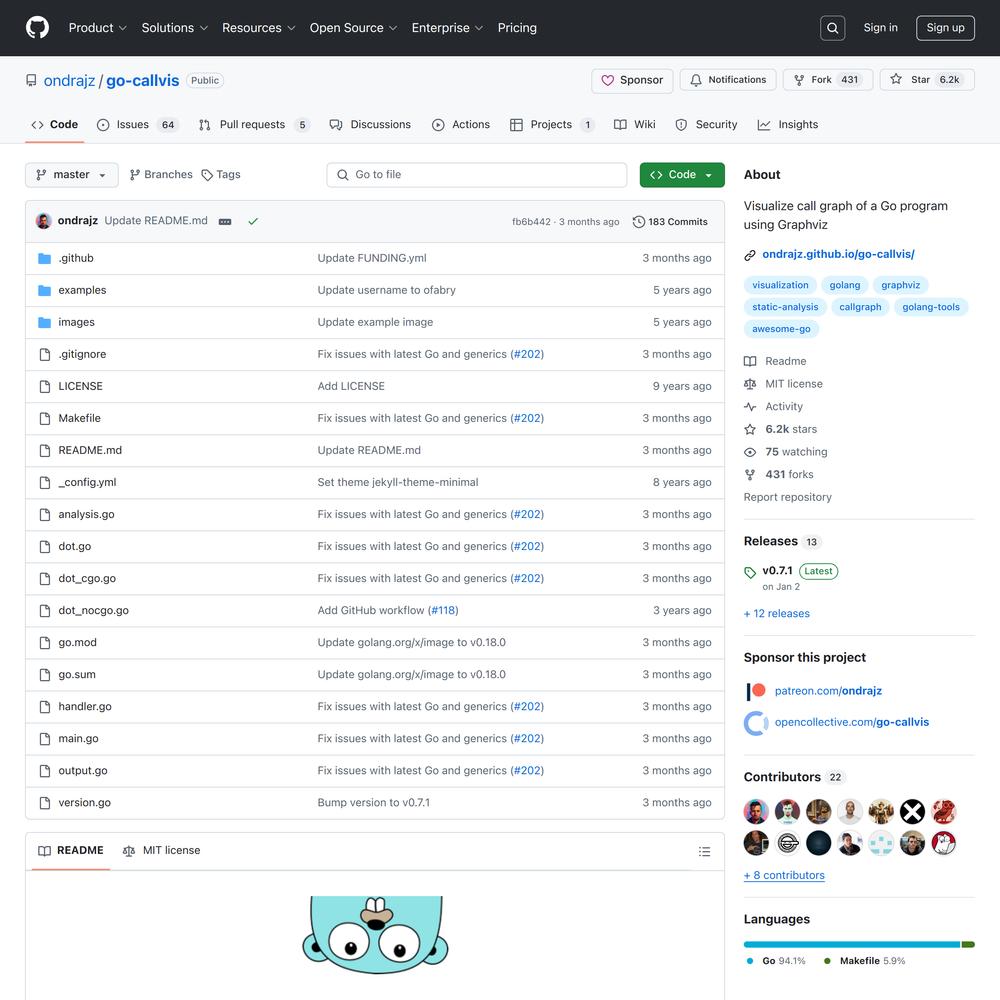This screenshot has height=1000, width=1000.
Task: Expand the Resources menu
Action: click(258, 28)
